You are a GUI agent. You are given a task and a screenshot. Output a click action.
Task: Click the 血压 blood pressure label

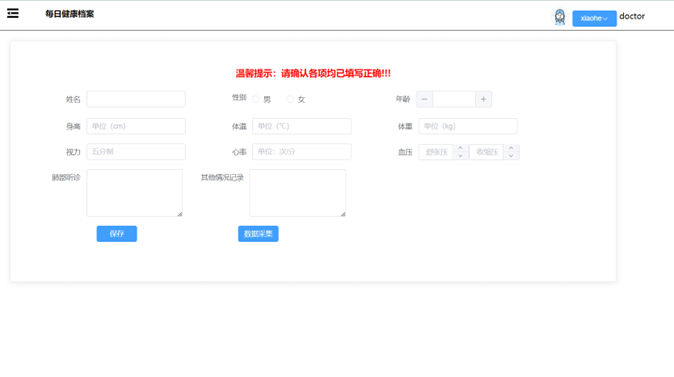[x=405, y=152]
